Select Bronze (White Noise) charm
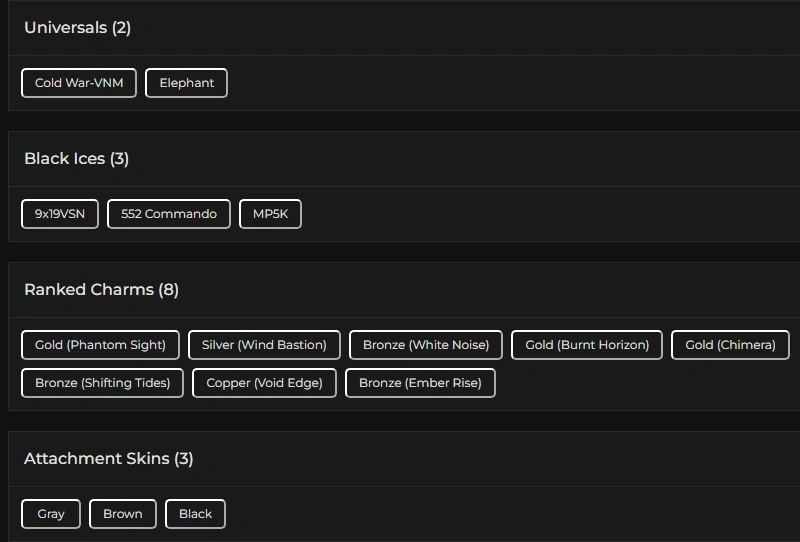This screenshot has width=800, height=542. 426,345
